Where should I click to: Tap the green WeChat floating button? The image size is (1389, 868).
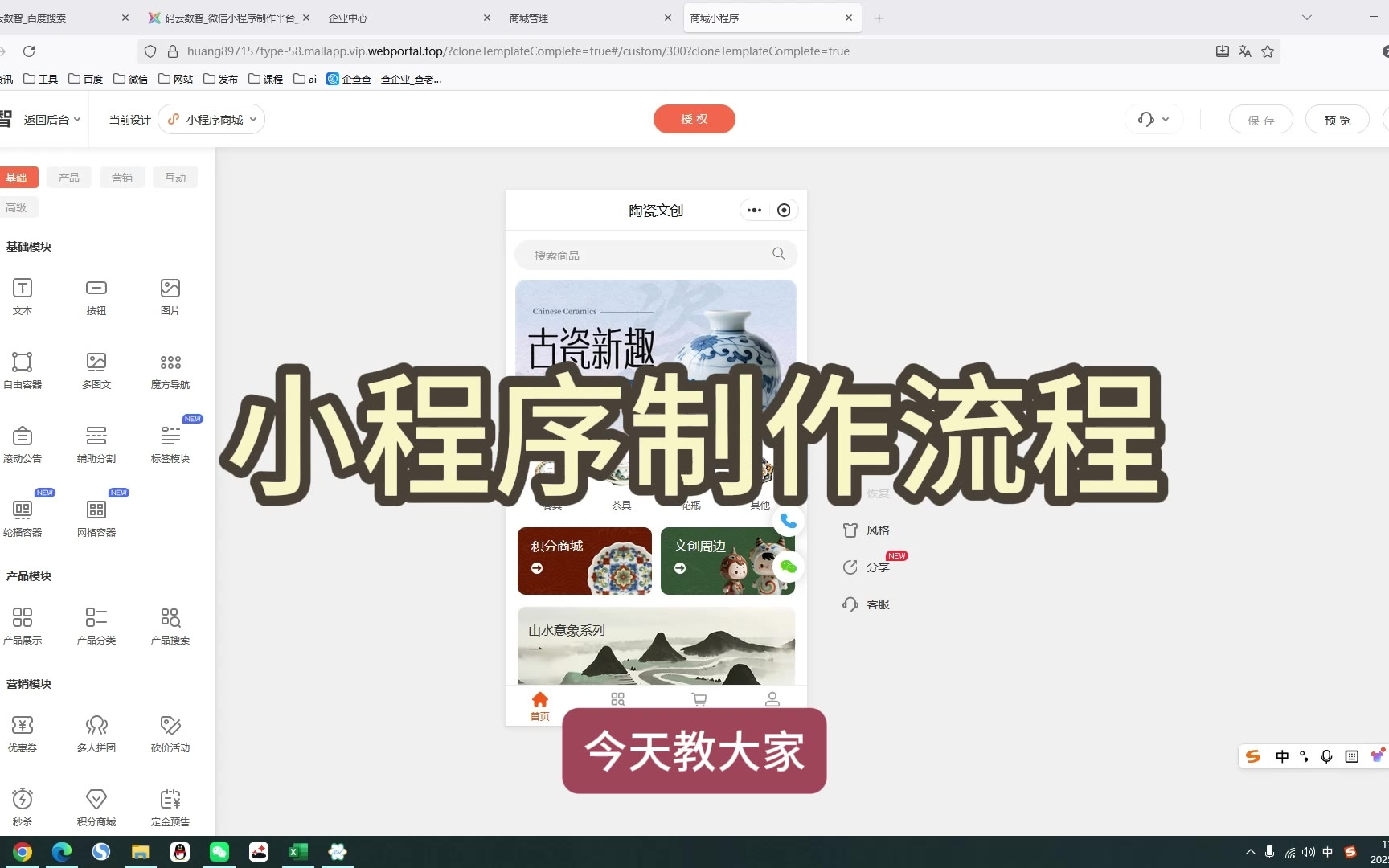pyautogui.click(x=789, y=567)
